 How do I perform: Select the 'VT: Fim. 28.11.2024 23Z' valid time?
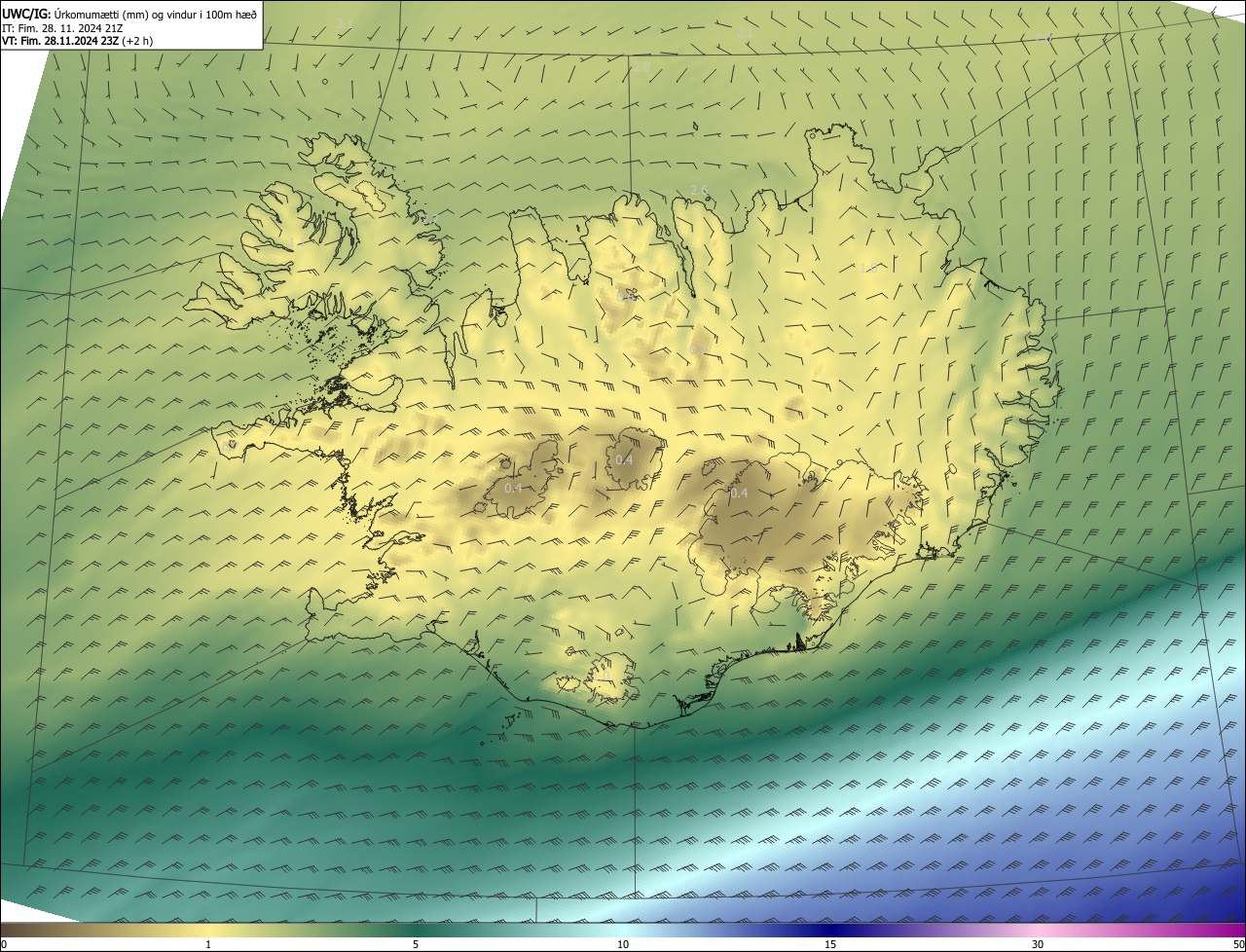[x=60, y=41]
